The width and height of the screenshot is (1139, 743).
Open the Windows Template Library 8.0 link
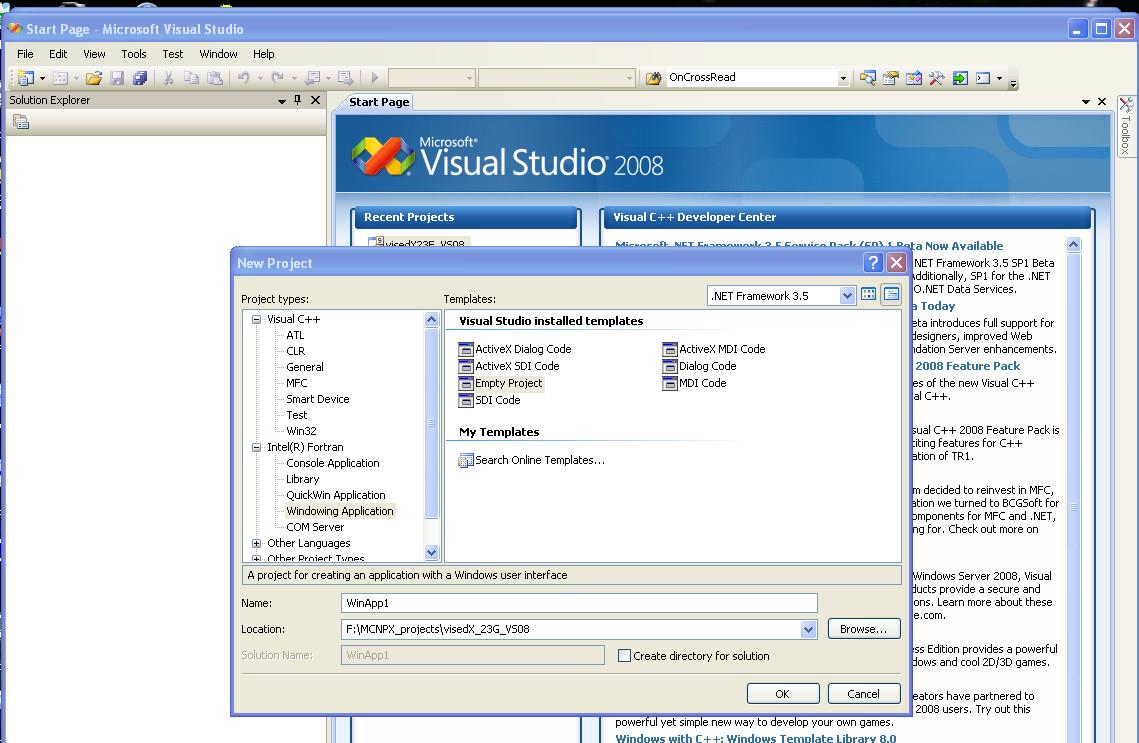point(755,738)
